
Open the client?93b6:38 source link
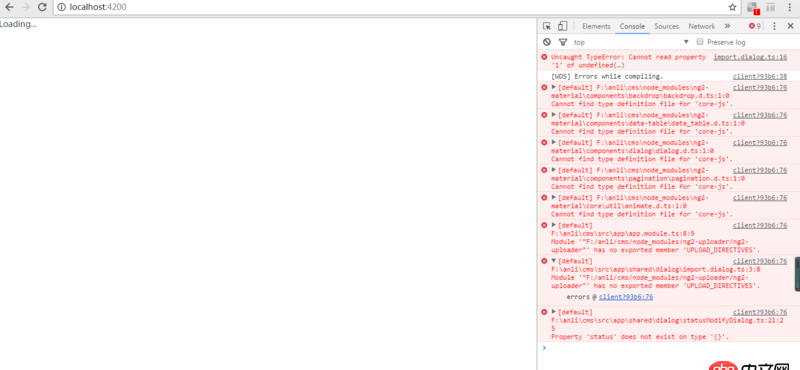coord(760,77)
